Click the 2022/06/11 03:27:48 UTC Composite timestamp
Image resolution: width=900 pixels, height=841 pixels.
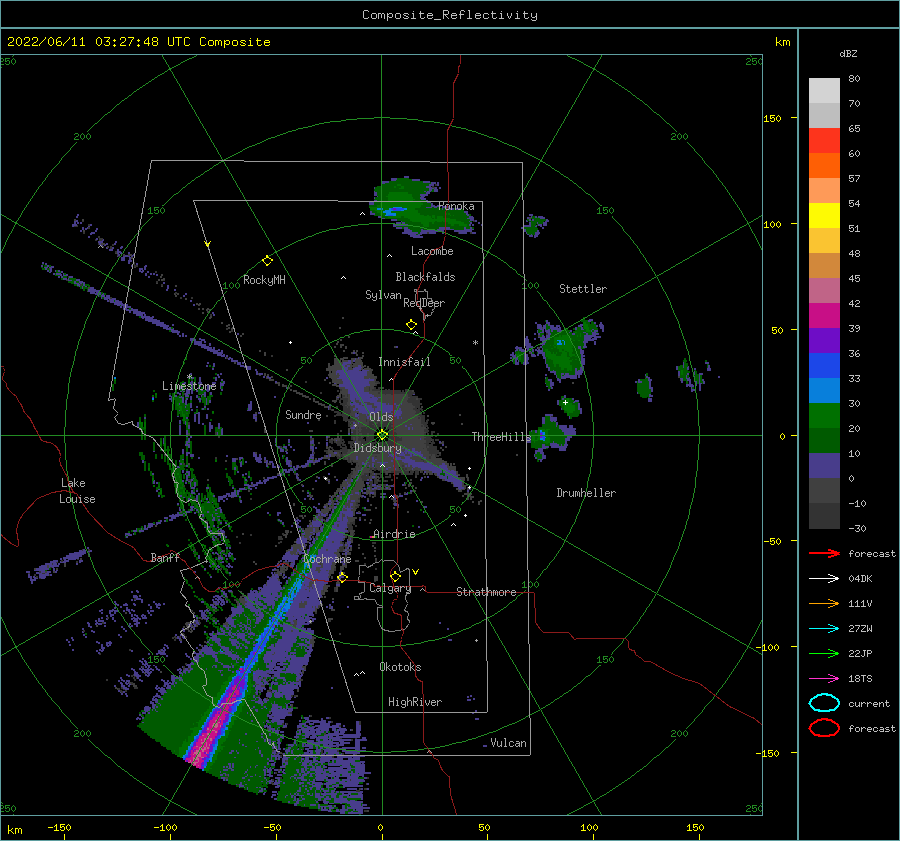(x=138, y=42)
